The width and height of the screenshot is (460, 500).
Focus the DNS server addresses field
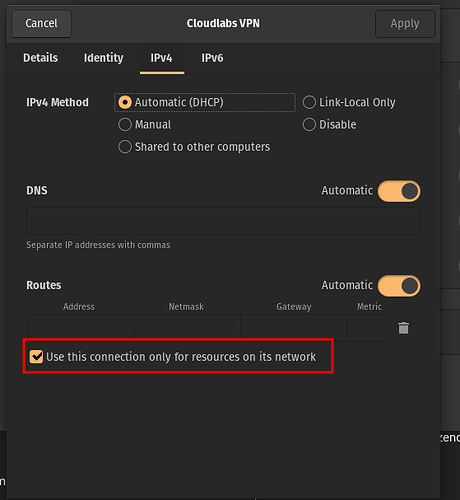(223, 221)
